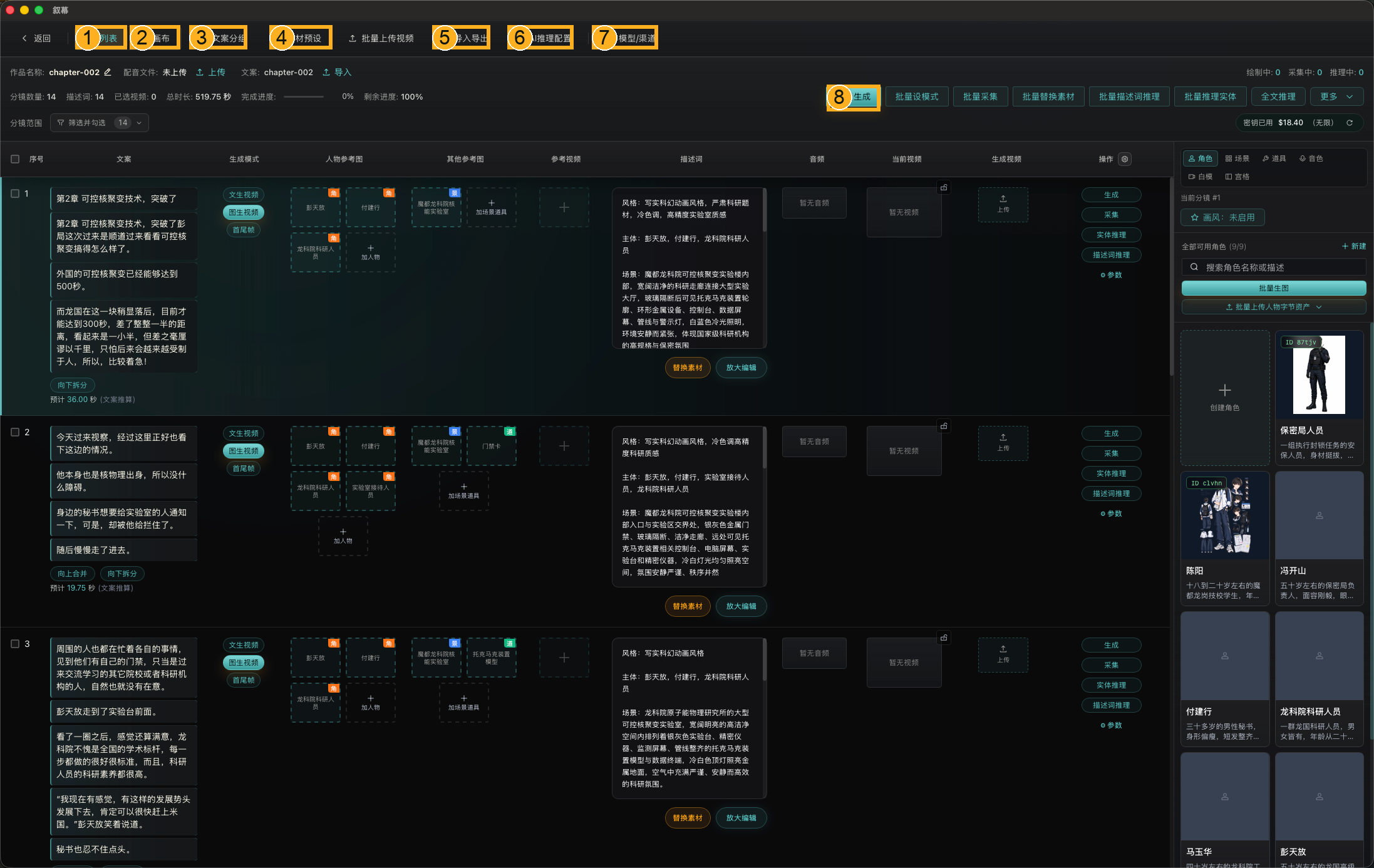The width and height of the screenshot is (1374, 868).
Task: Focus the 搜索角色名称或描述 search field
Action: tap(1273, 267)
